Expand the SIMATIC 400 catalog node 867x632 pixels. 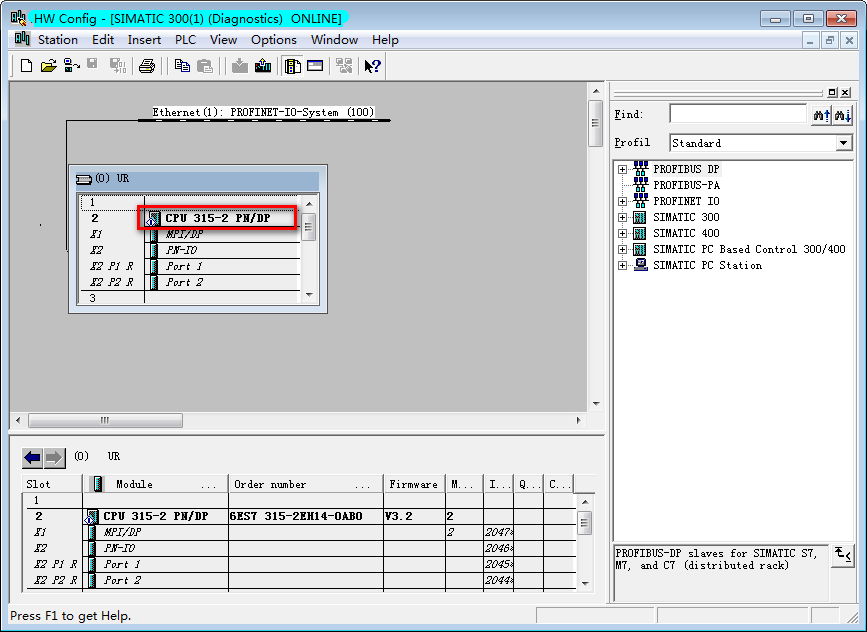click(x=623, y=233)
